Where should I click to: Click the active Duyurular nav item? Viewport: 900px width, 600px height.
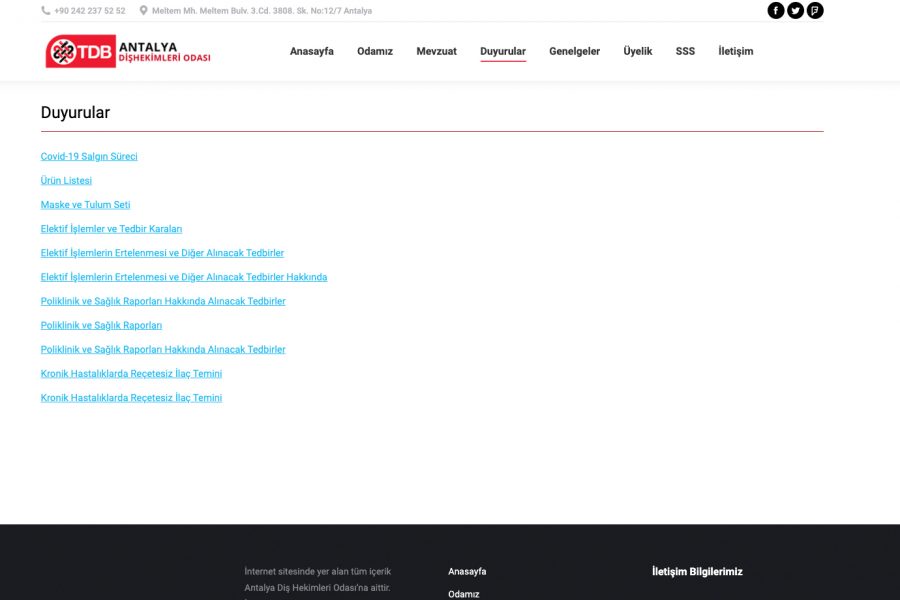[502, 51]
